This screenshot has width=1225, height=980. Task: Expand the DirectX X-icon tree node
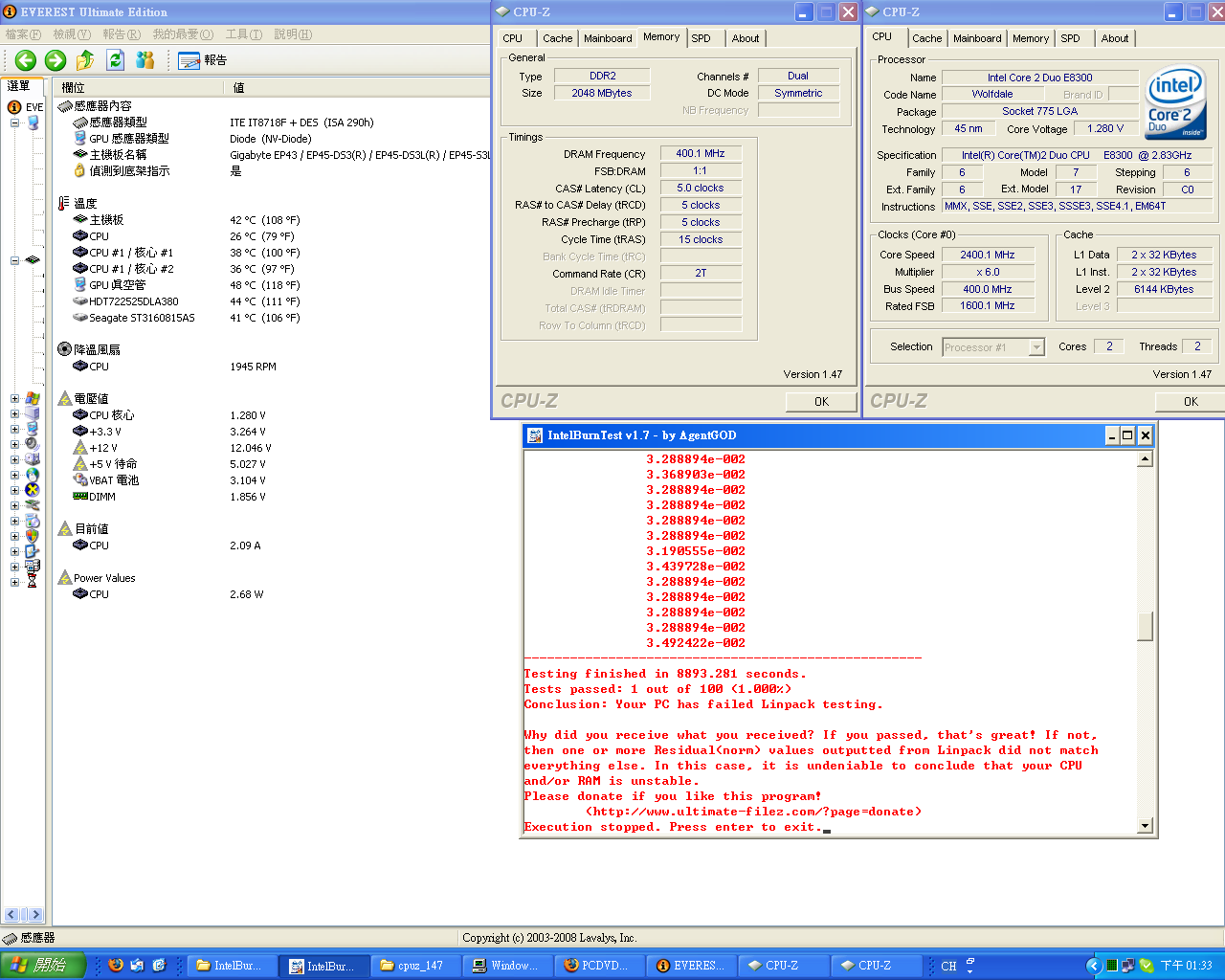click(14, 490)
